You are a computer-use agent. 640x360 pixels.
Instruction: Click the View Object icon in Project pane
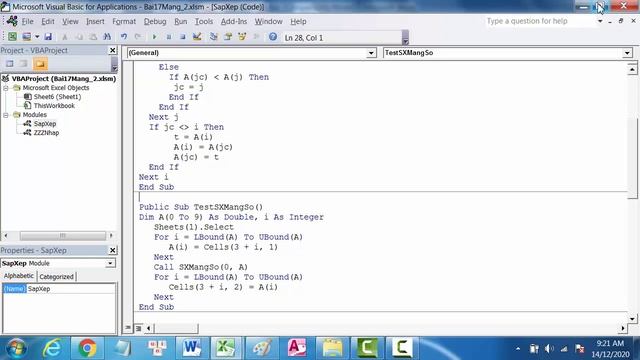[x=24, y=64]
